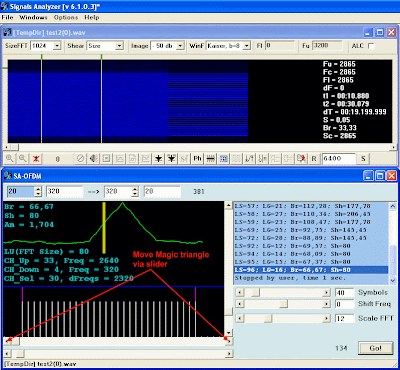Select row LS=58; LG=27; Br=110,34
Screen dimensions: 400x370
pos(311,214)
